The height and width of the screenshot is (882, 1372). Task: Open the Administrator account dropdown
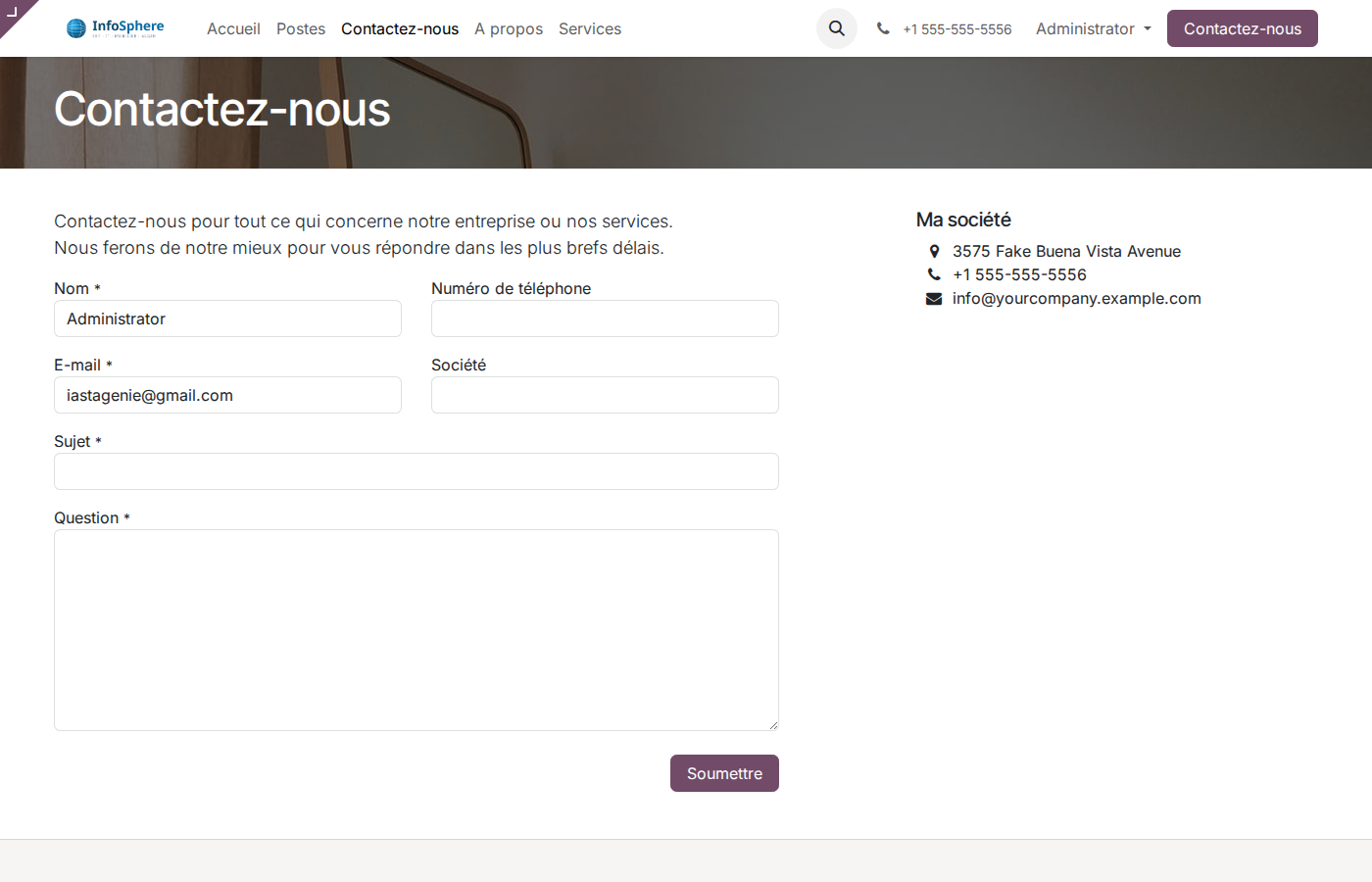tap(1091, 28)
